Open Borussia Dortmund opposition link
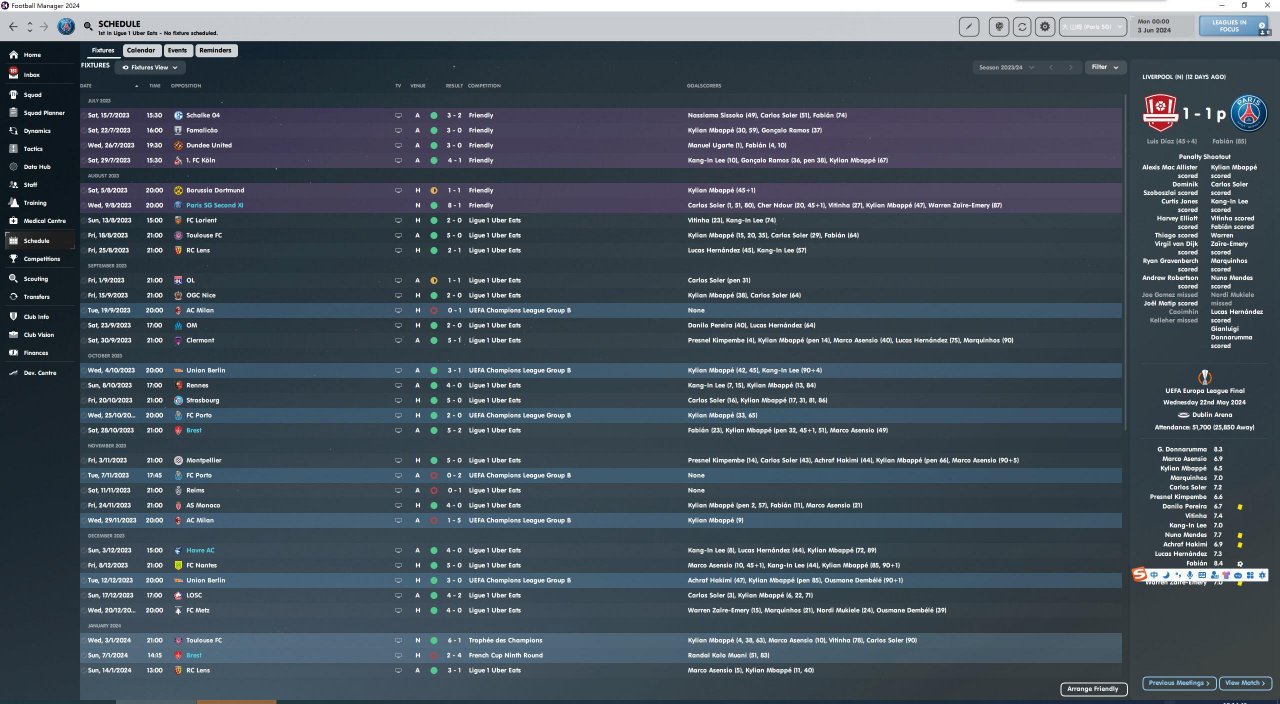1280x704 pixels. click(215, 190)
